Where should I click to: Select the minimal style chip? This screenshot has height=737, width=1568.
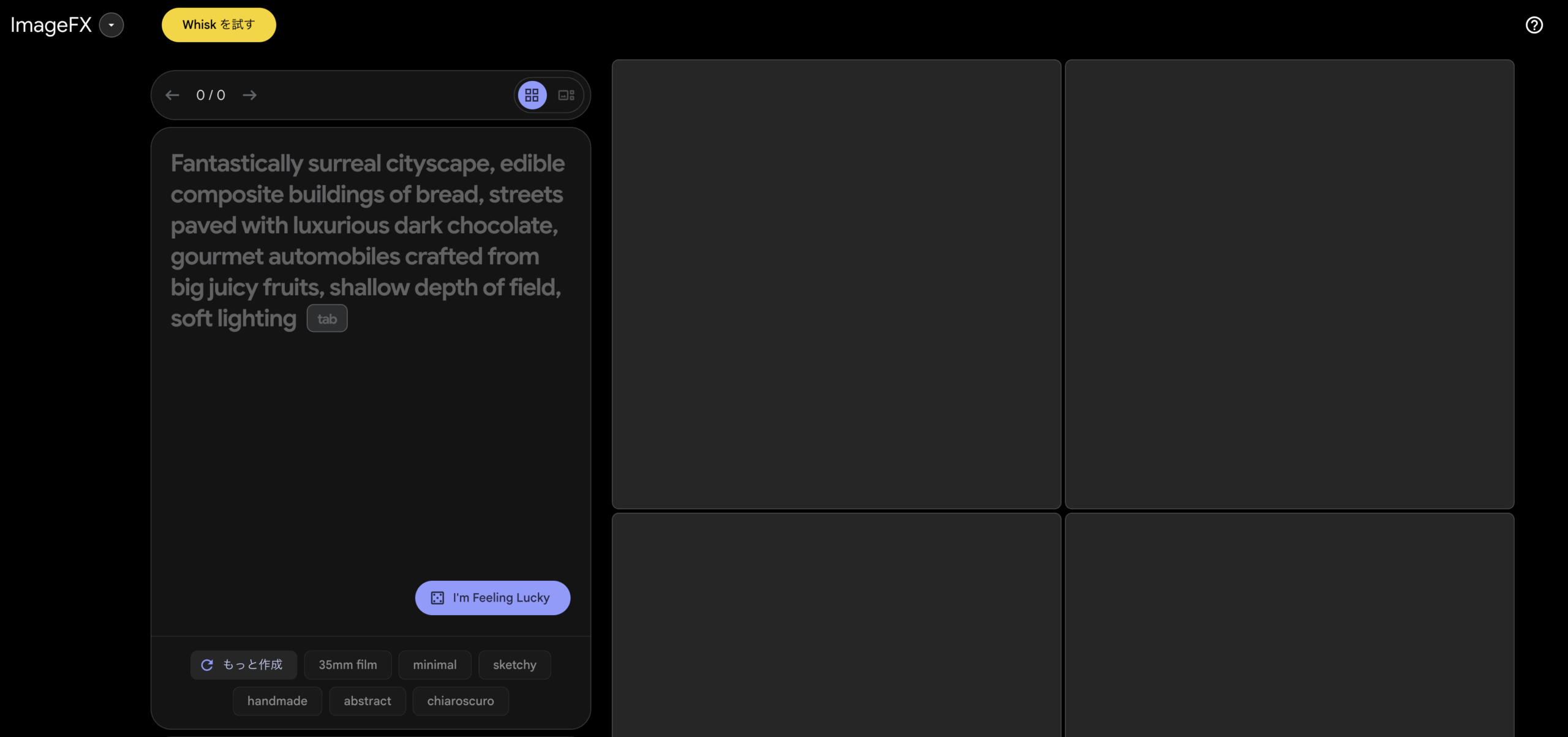[434, 665]
